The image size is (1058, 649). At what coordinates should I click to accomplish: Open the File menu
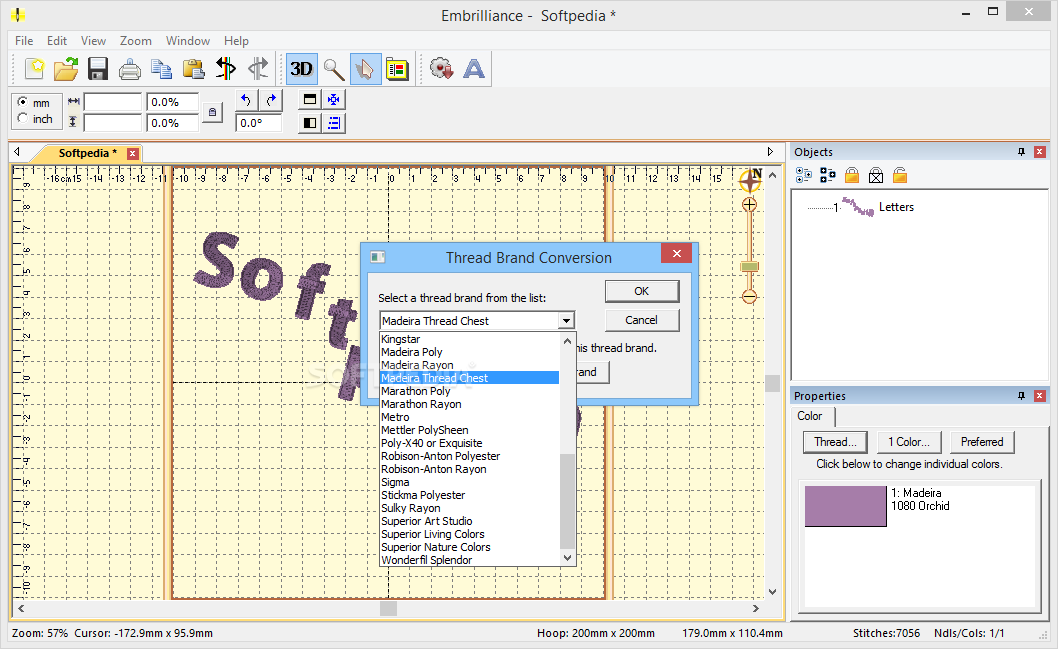point(24,41)
